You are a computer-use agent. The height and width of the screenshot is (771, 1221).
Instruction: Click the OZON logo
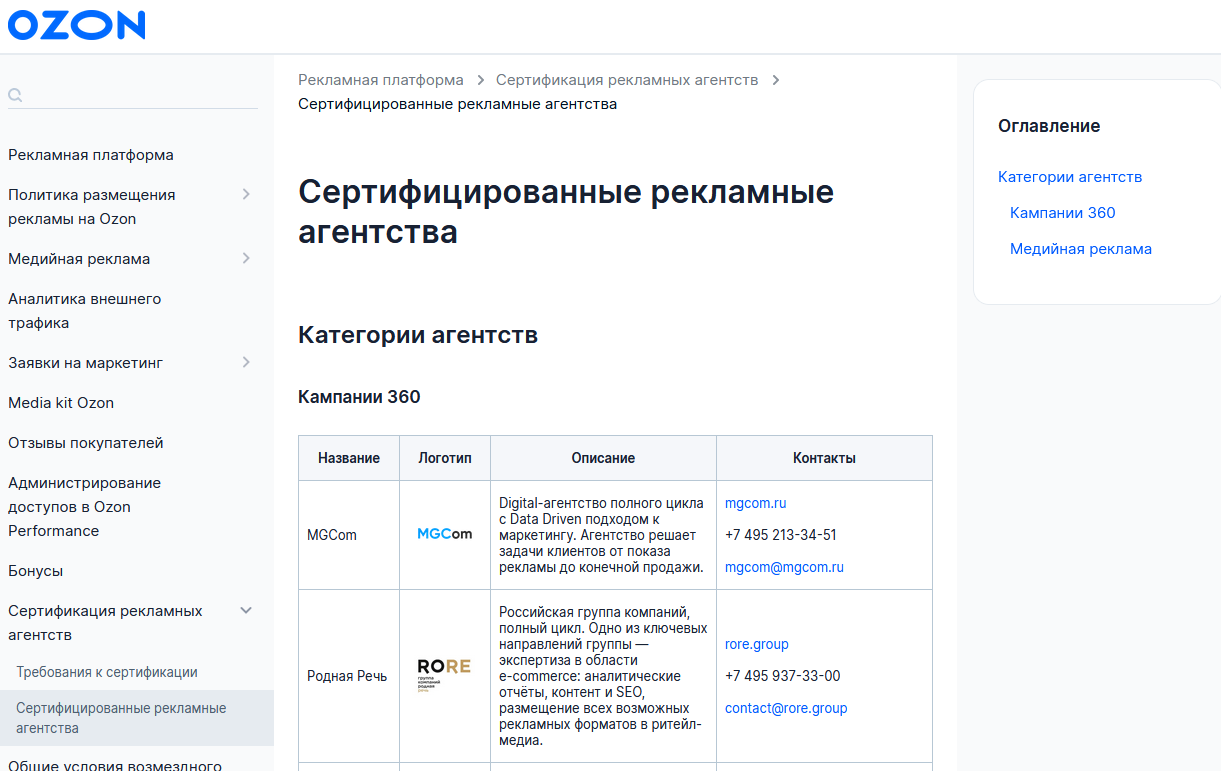coord(76,25)
